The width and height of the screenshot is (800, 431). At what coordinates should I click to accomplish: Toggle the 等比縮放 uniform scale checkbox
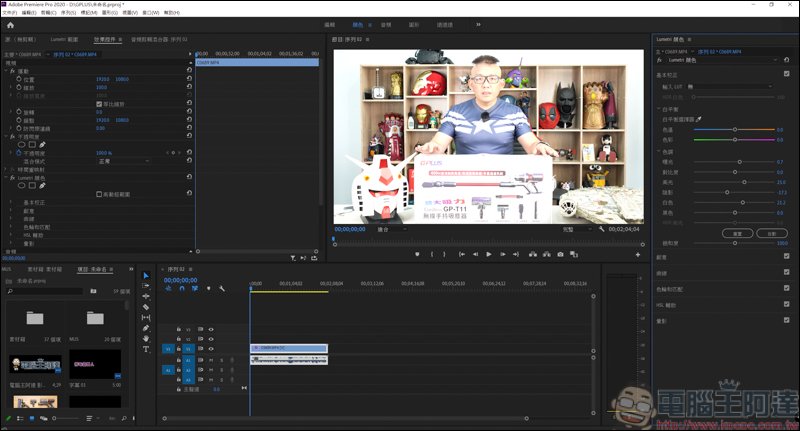[x=98, y=103]
